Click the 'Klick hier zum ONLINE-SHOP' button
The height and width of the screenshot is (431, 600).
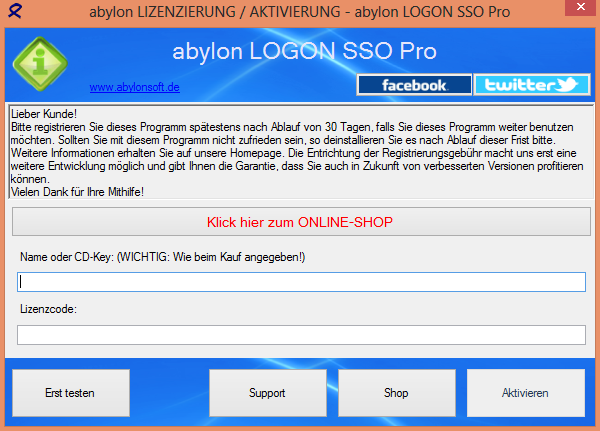point(301,222)
